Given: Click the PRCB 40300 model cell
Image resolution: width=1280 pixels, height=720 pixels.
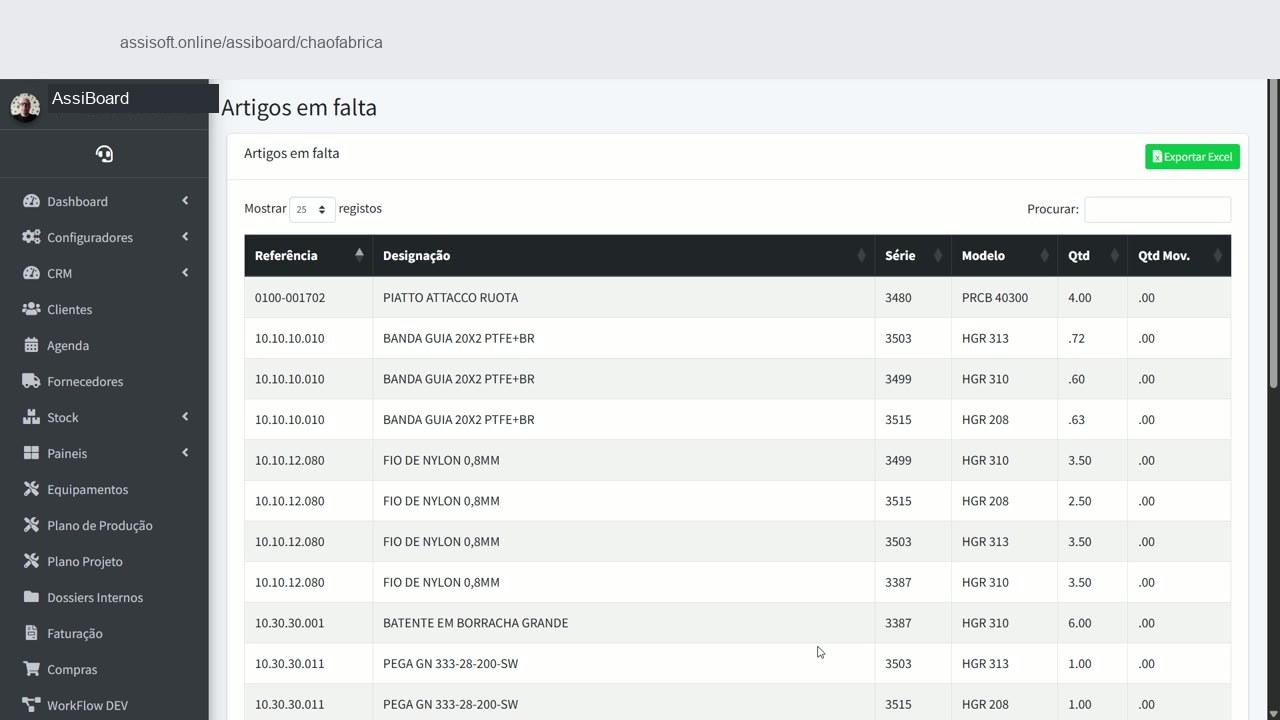Looking at the screenshot, I should (x=1004, y=298).
